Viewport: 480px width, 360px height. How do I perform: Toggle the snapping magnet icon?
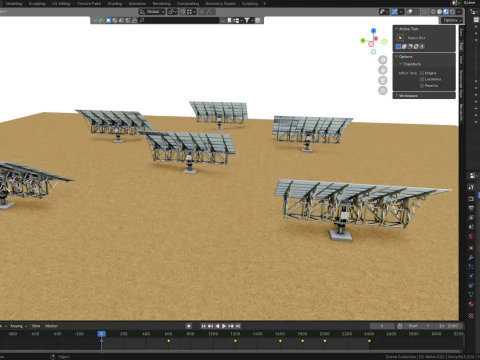click(x=183, y=12)
